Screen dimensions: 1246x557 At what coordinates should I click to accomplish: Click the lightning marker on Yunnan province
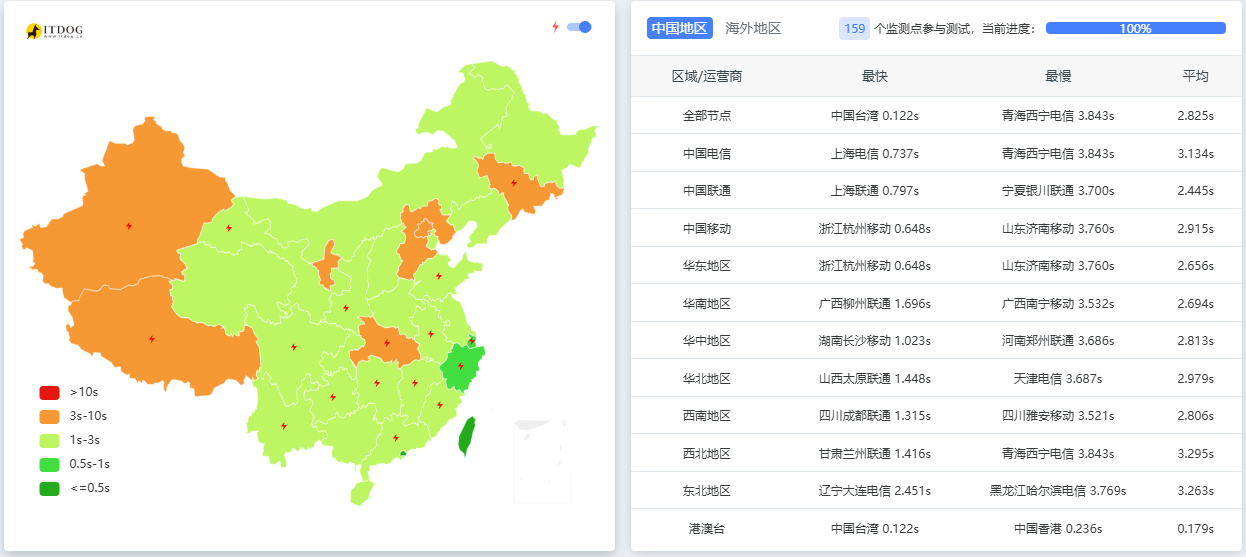(x=284, y=426)
